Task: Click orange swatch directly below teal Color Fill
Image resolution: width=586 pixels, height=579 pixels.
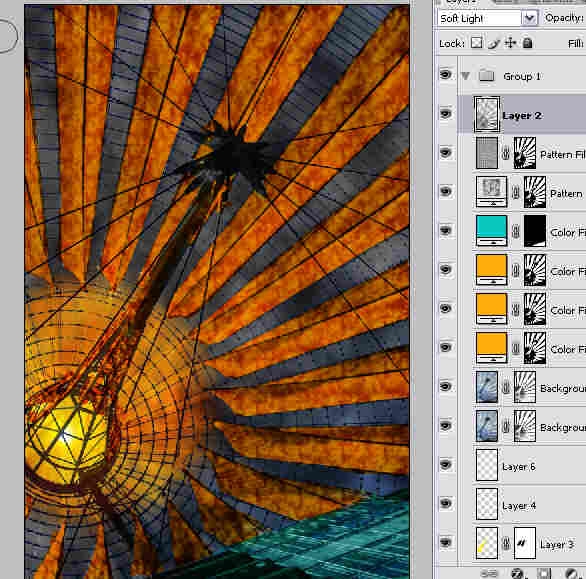Action: coord(491,270)
